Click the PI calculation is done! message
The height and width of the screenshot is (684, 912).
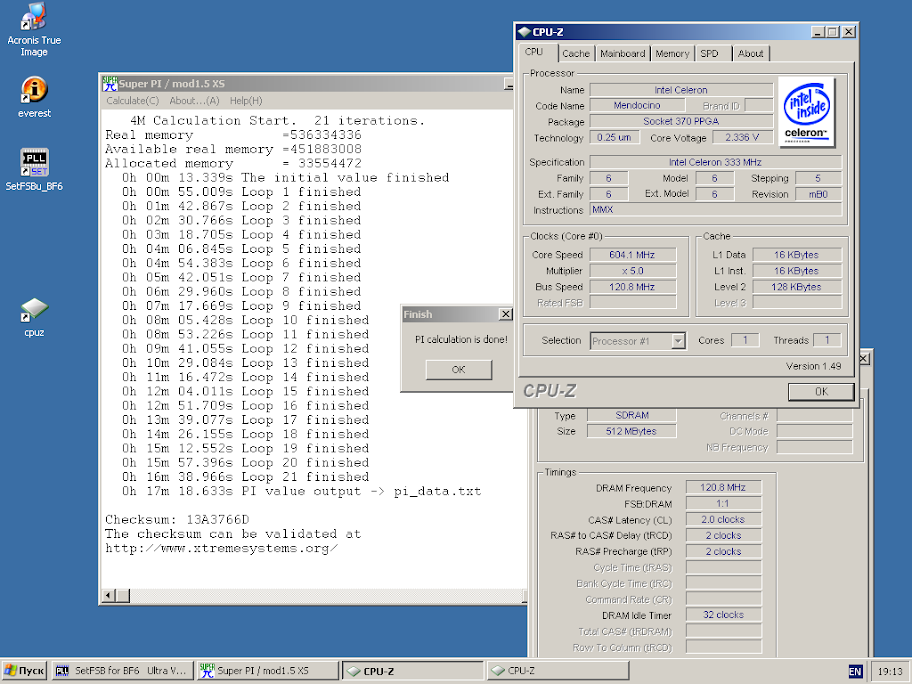pos(461,339)
